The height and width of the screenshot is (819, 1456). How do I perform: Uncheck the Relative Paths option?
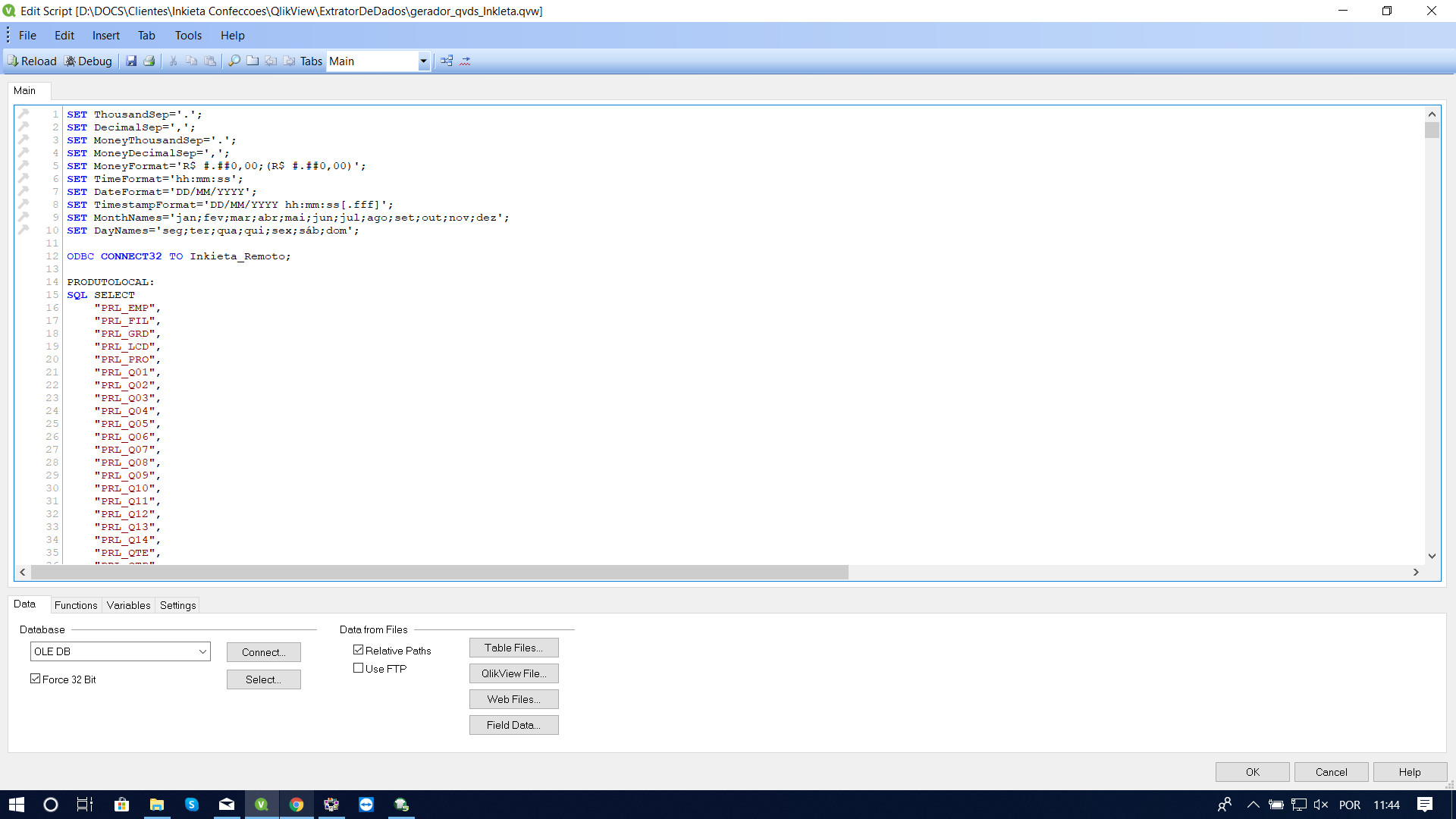(359, 650)
